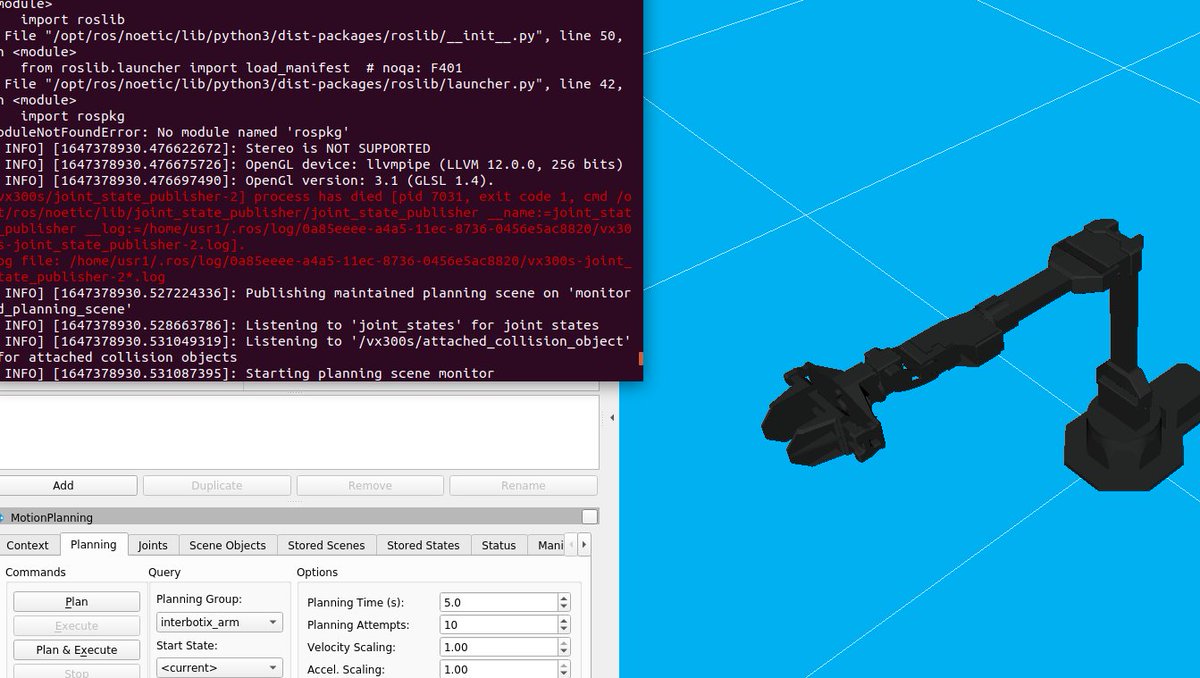This screenshot has height=678, width=1200.
Task: Decrease Velocity Scaling with the down arrow
Action: pyautogui.click(x=564, y=653)
